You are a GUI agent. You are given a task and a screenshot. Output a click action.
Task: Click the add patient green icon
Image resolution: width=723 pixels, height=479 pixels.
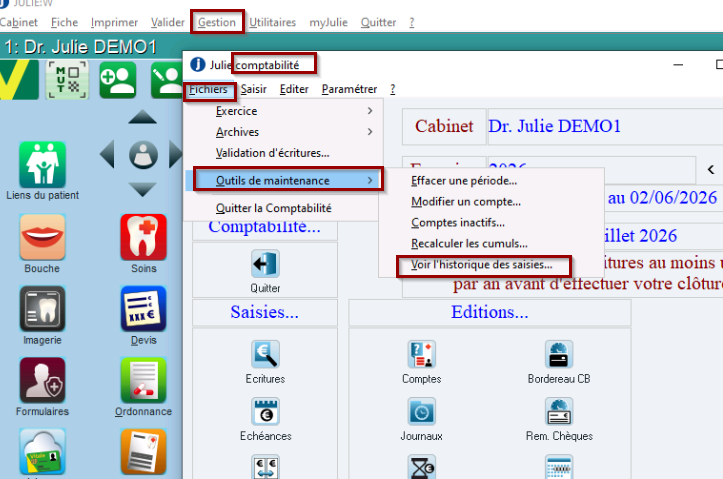click(118, 80)
